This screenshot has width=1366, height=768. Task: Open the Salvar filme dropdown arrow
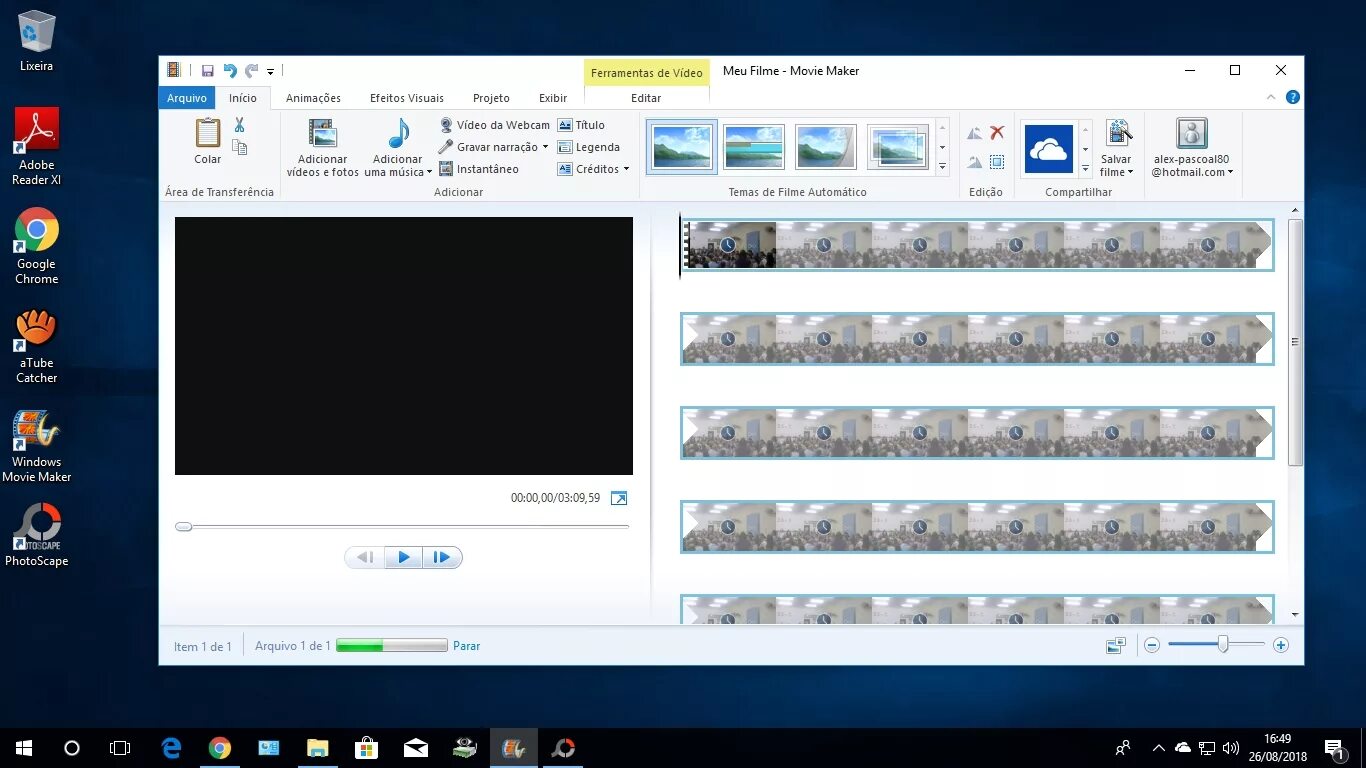(1130, 173)
